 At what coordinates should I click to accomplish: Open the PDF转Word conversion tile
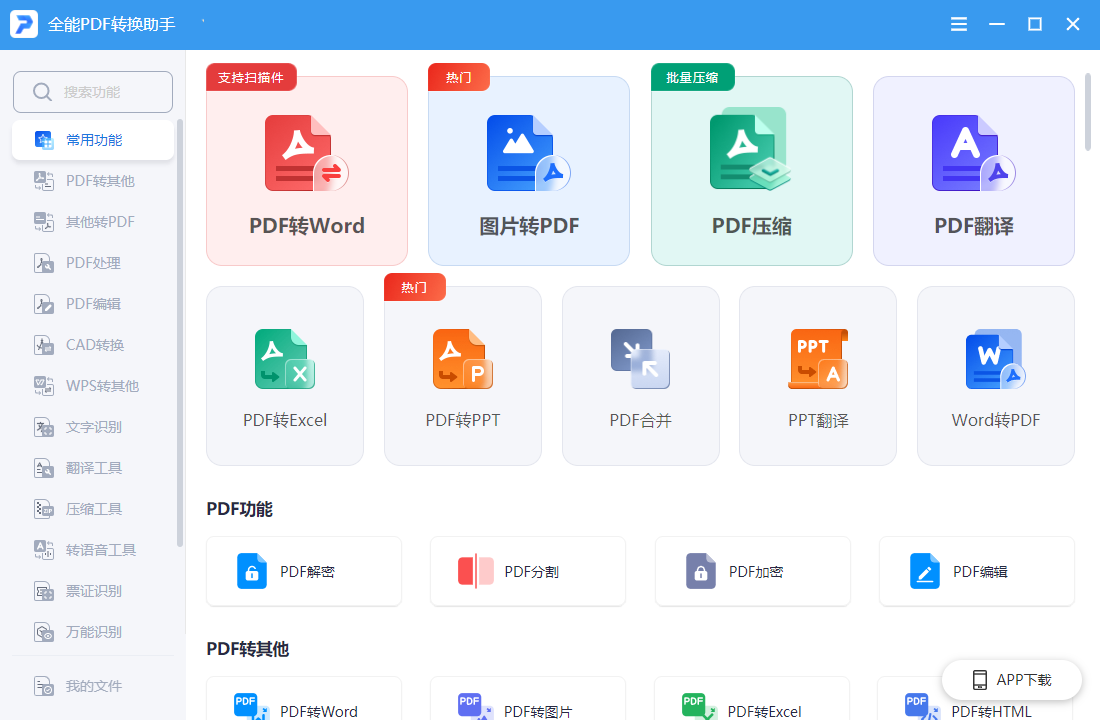[x=307, y=171]
